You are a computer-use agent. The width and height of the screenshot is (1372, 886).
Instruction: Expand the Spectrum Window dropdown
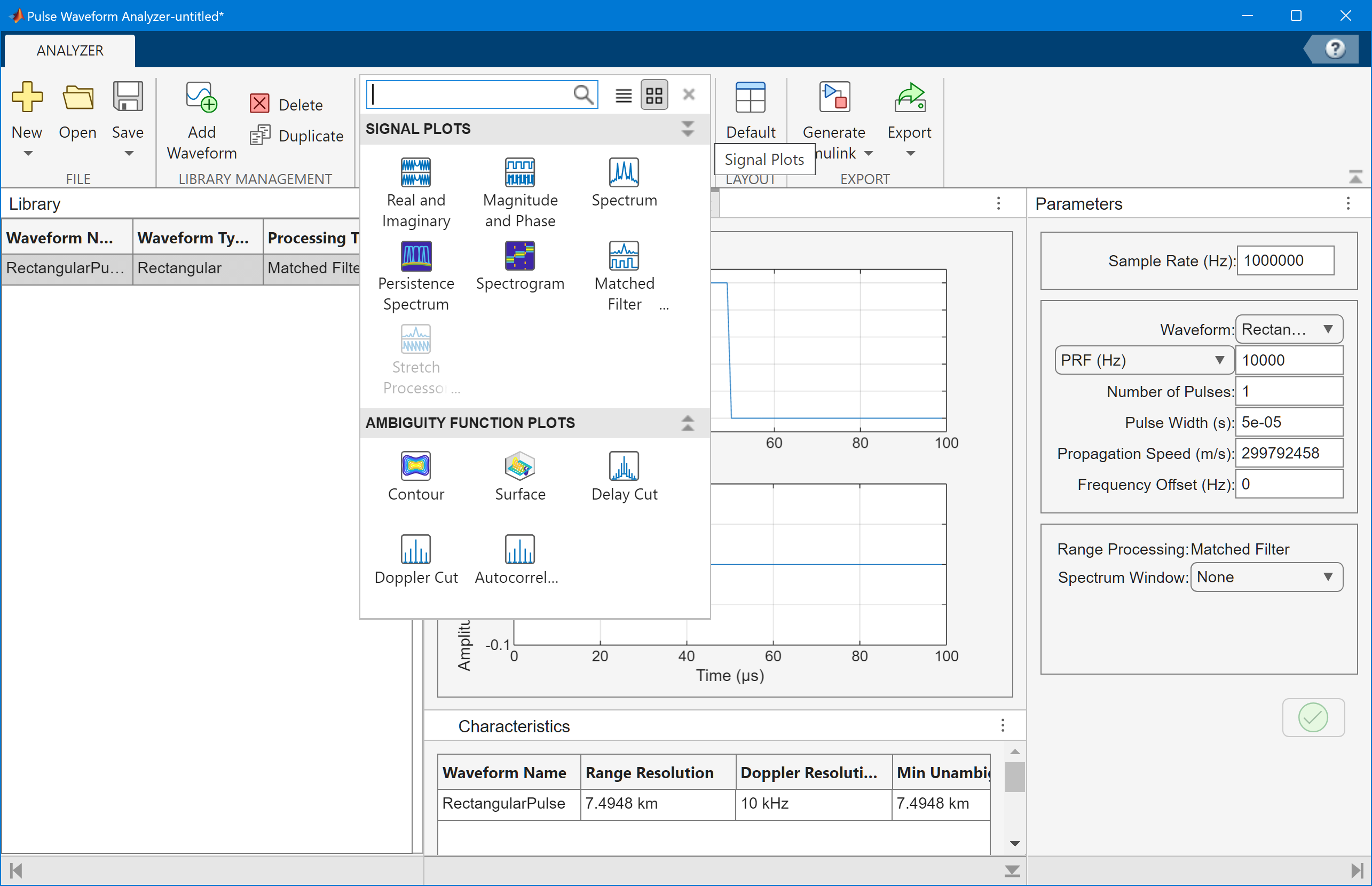pos(1266,577)
